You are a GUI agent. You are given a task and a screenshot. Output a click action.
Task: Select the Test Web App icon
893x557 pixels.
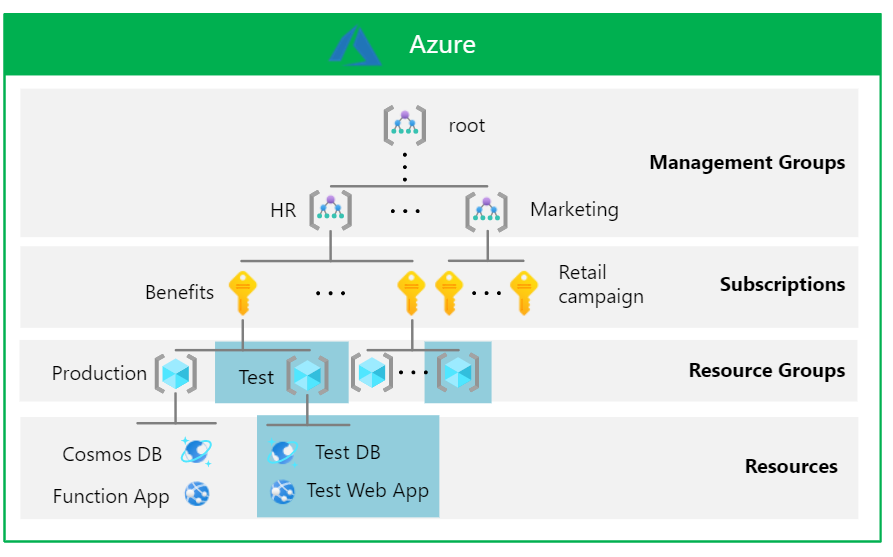[284, 491]
